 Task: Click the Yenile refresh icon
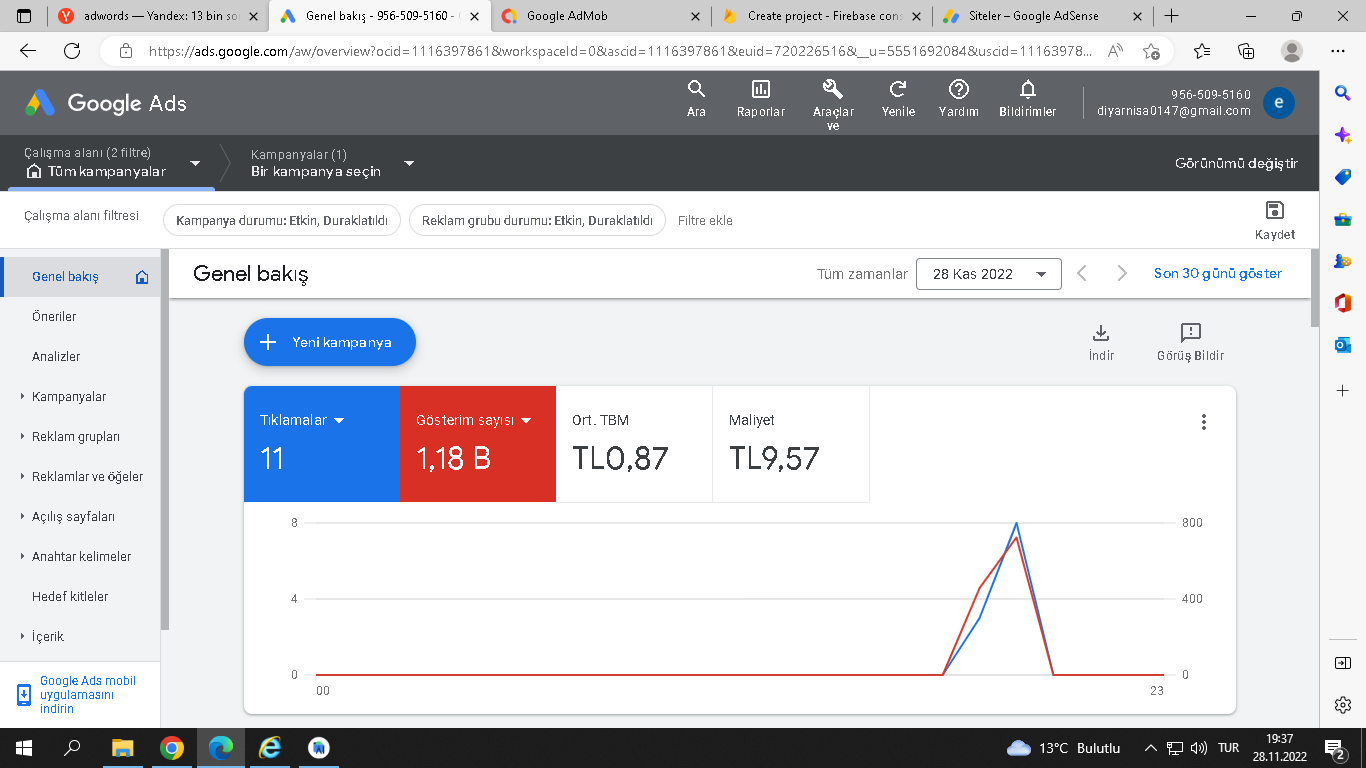898,89
